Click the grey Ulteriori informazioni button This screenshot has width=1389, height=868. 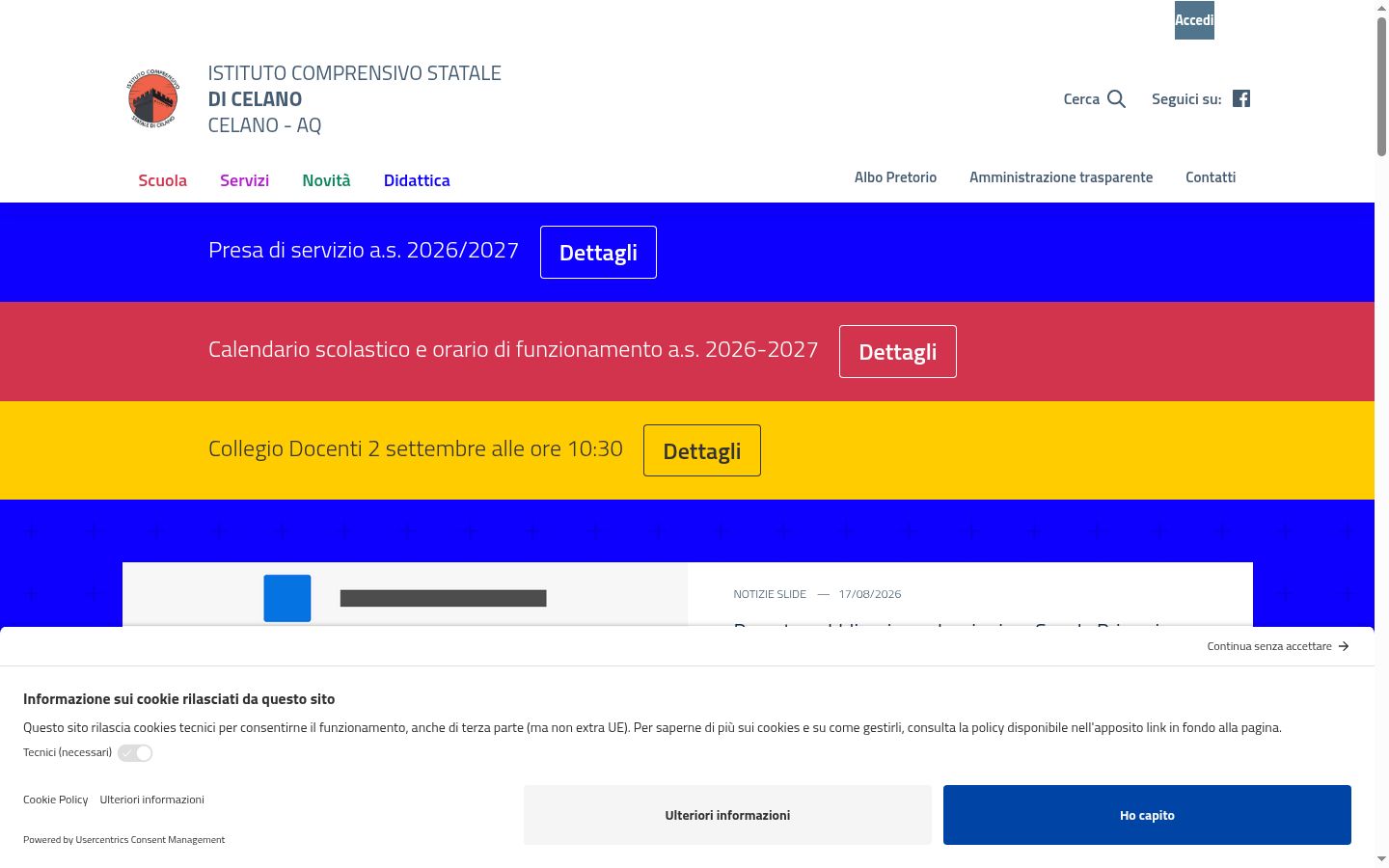coord(727,815)
